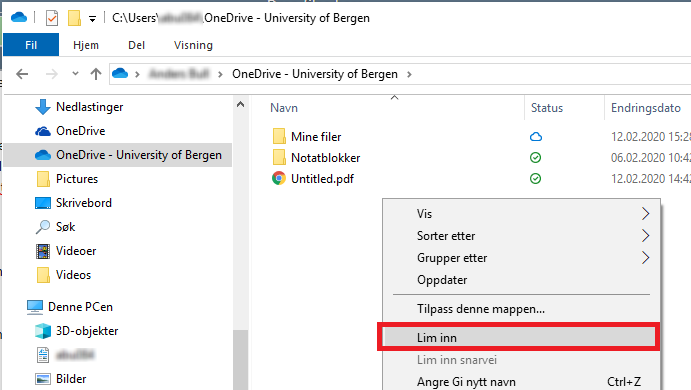
Task: Switch to the Visning tab
Action: (x=193, y=45)
